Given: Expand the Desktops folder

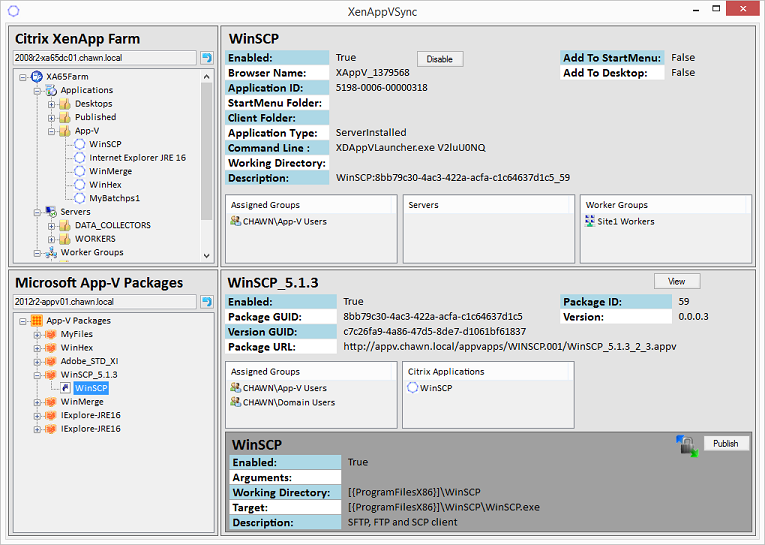Looking at the screenshot, I should click(52, 104).
